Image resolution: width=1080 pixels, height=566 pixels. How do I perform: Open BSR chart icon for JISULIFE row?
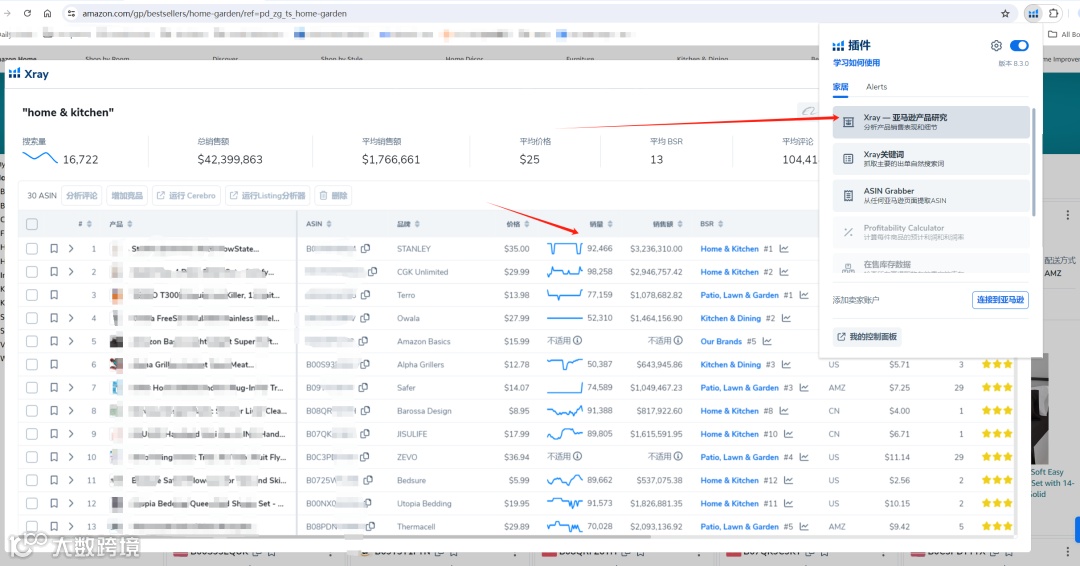(788, 434)
